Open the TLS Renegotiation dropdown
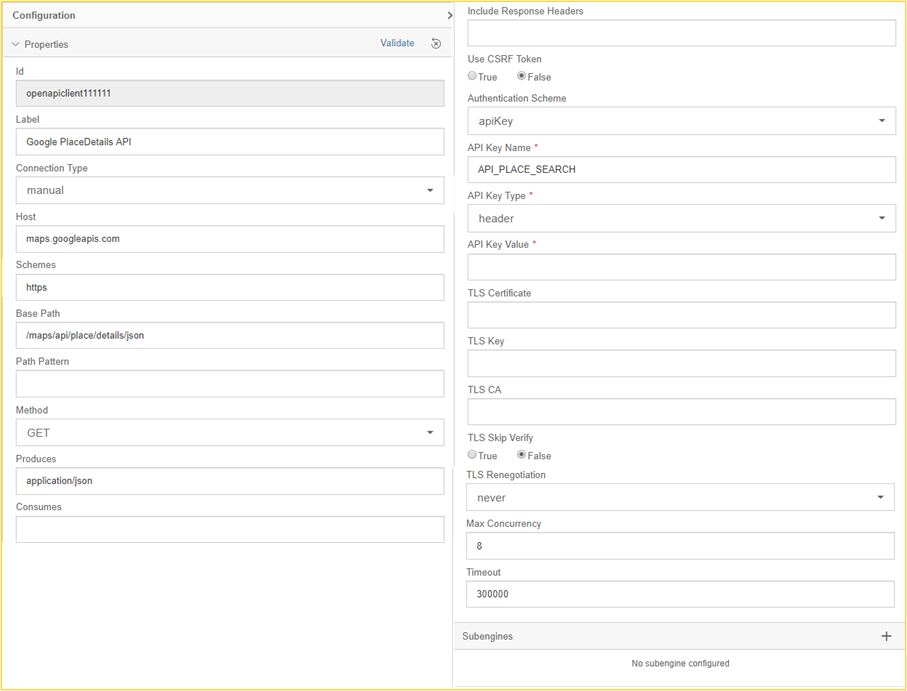The image size is (907, 691). [x=680, y=497]
